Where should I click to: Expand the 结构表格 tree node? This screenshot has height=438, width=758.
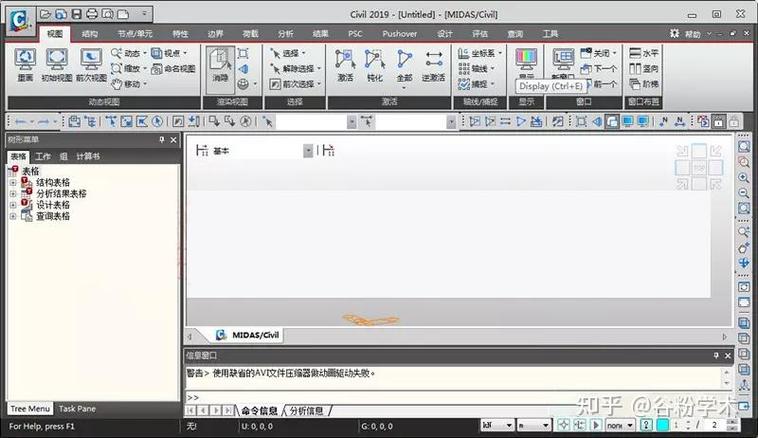tap(13, 183)
